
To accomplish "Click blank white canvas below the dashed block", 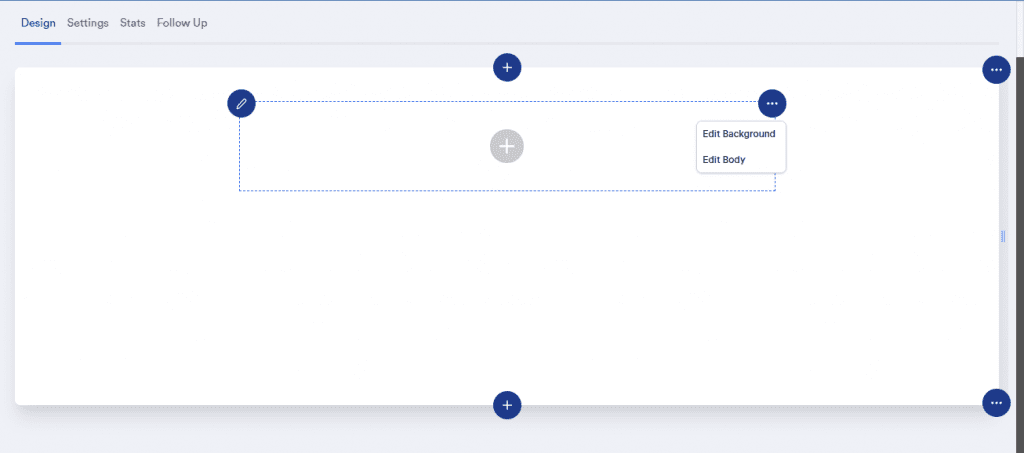I will [x=500, y=300].
